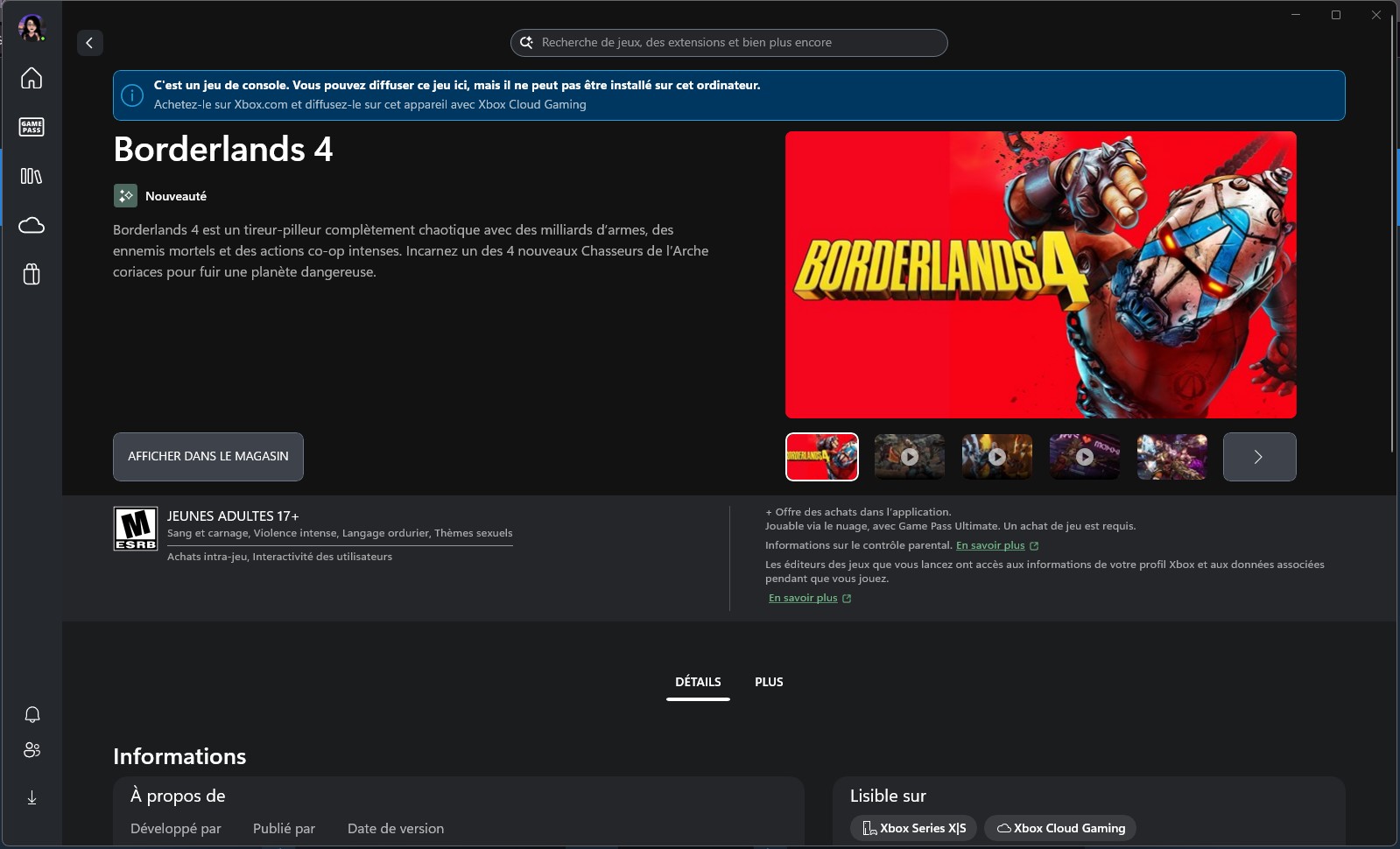Click the Xbox Cloud Gaming platform chip
Screen dimensions: 1400x849
(x=1060, y=828)
